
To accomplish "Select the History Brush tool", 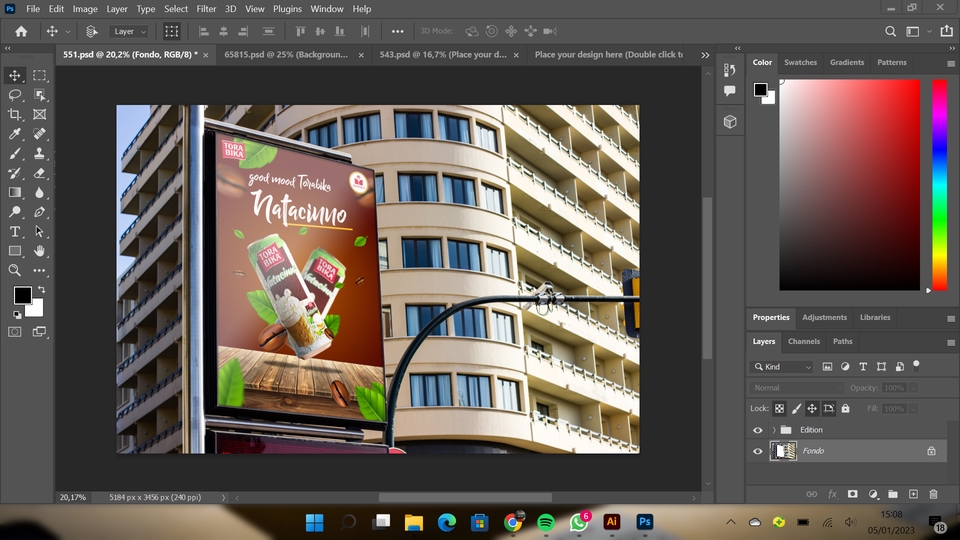I will (x=15, y=173).
